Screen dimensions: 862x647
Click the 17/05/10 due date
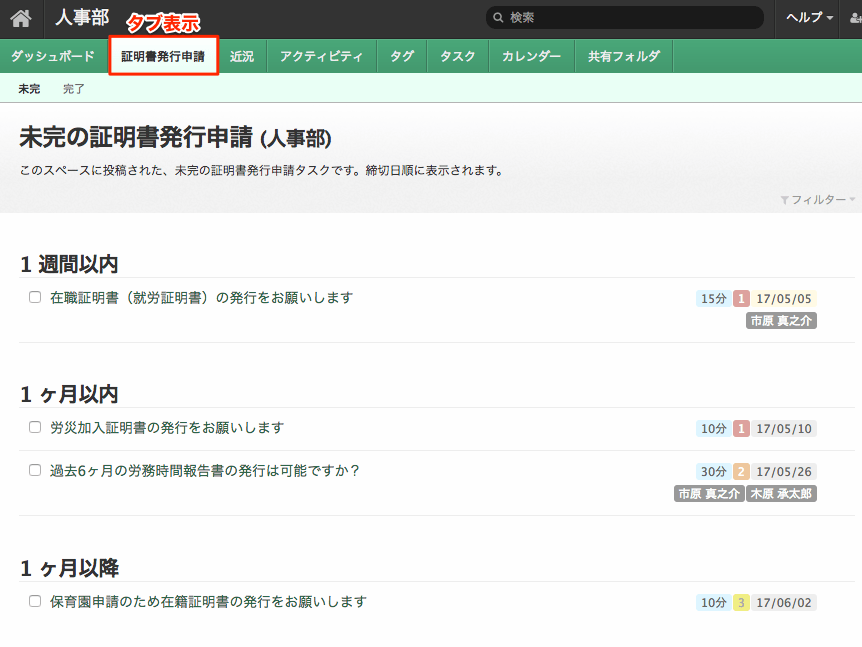click(784, 428)
